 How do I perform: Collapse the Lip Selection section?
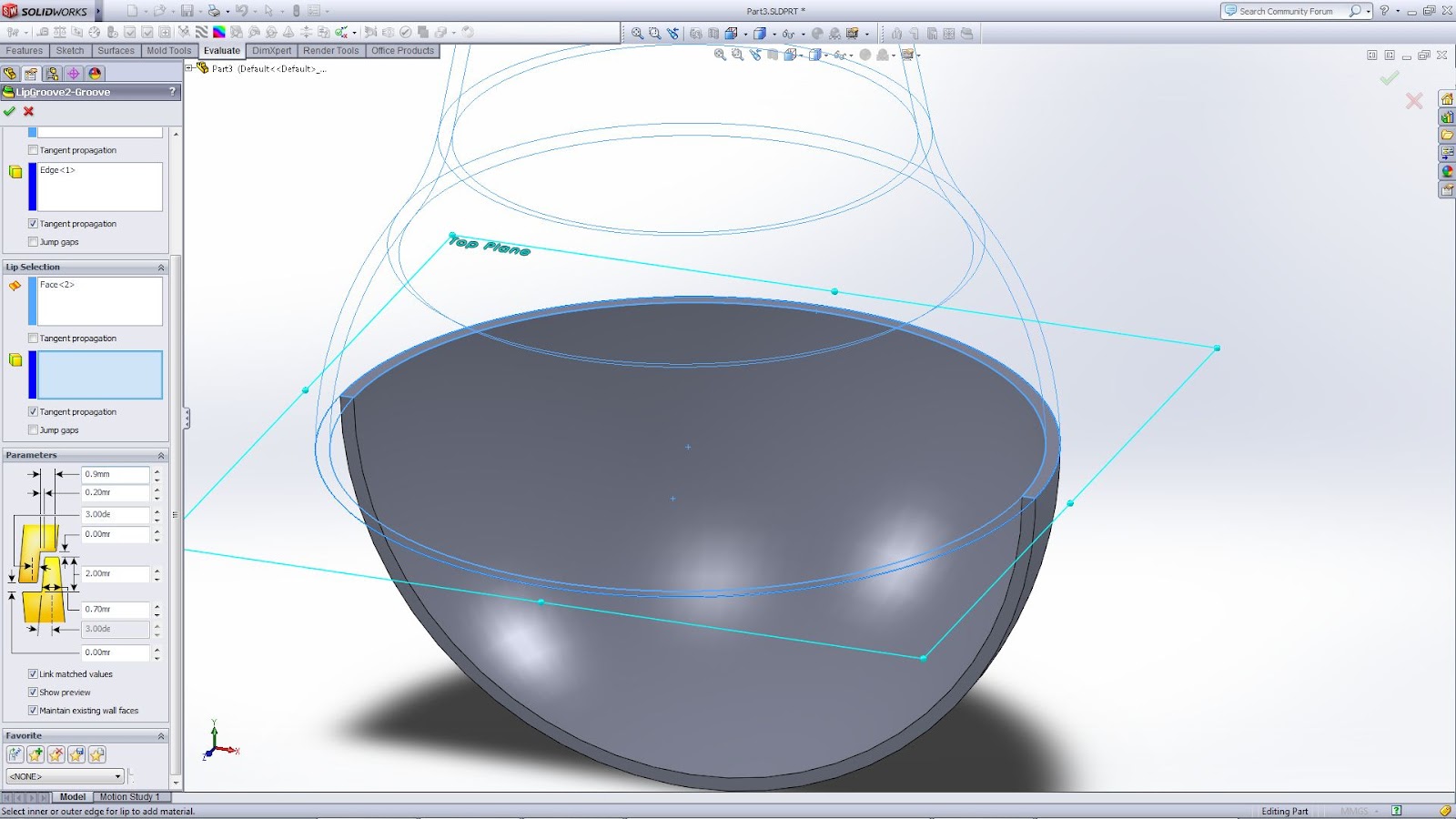(161, 267)
